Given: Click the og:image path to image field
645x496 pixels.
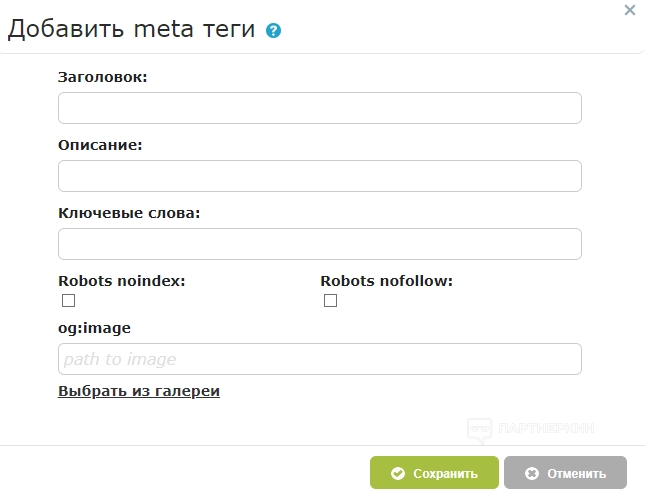Looking at the screenshot, I should (320, 359).
